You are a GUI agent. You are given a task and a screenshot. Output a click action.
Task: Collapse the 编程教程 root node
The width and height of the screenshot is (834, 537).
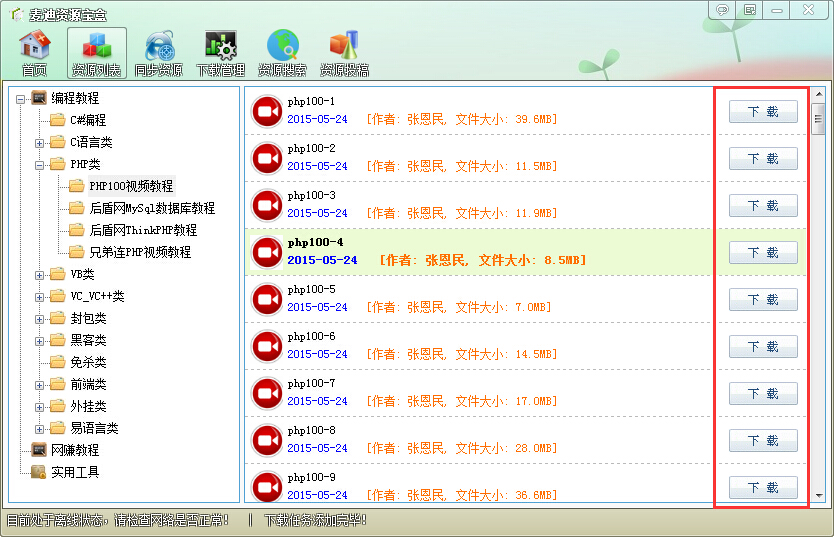(20, 99)
